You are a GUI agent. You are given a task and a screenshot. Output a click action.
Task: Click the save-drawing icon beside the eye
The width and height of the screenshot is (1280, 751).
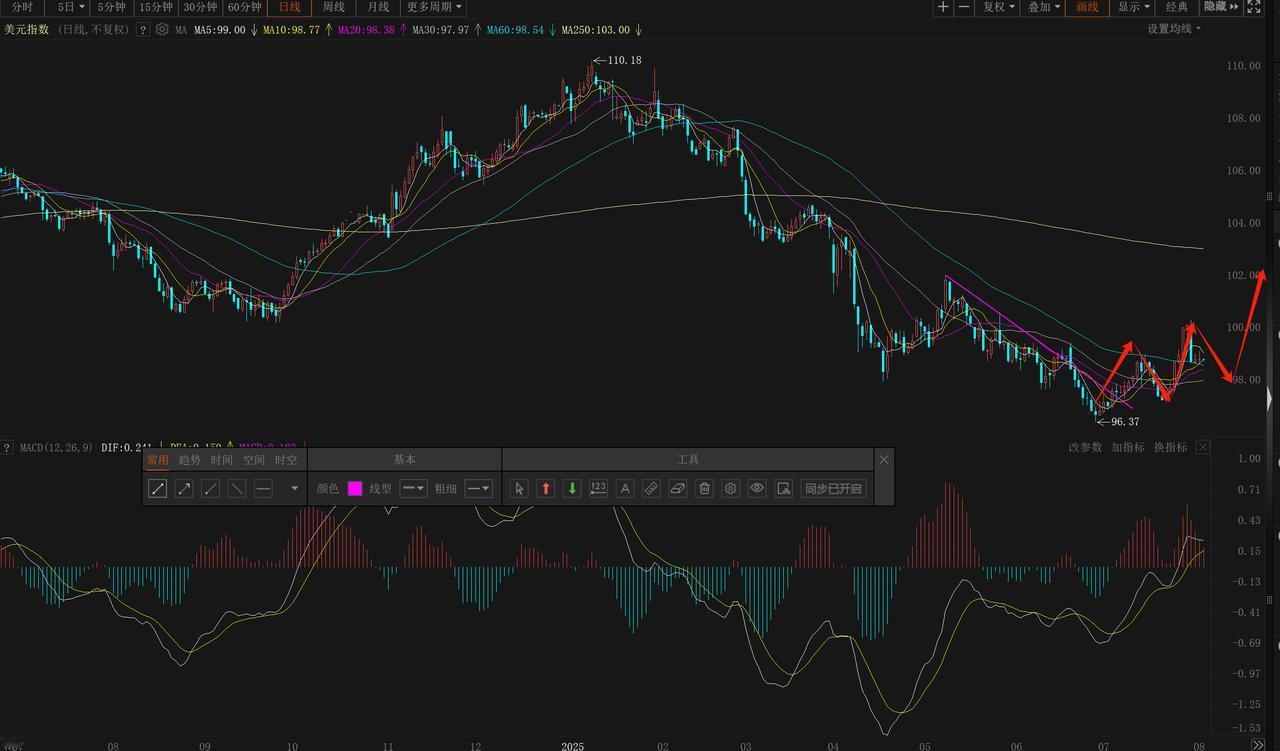click(784, 489)
